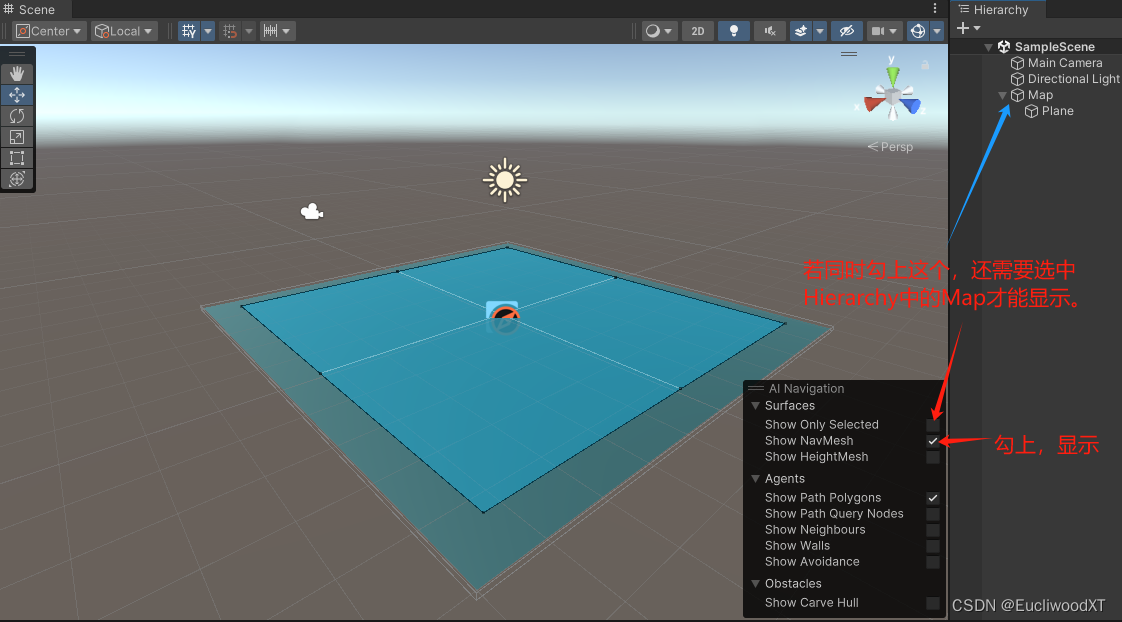The height and width of the screenshot is (622, 1122).
Task: Click the draw mode shading icon
Action: 653,31
